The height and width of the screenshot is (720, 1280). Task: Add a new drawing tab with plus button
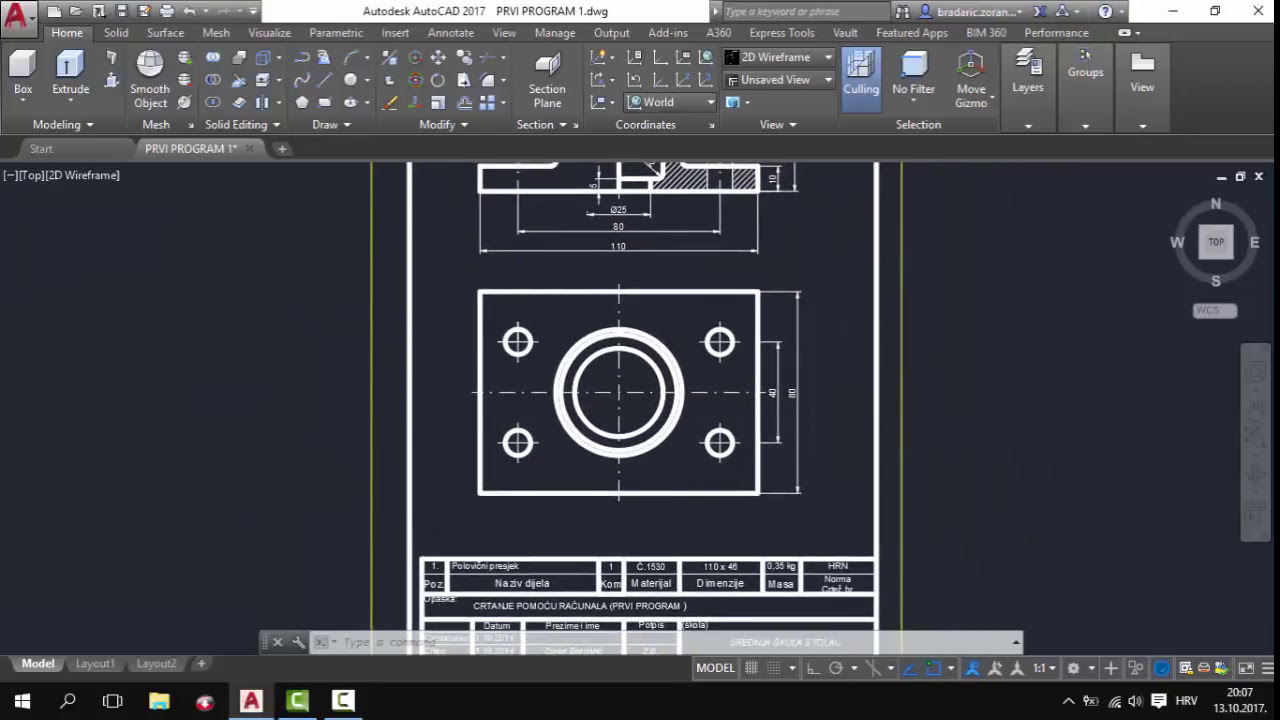click(282, 149)
